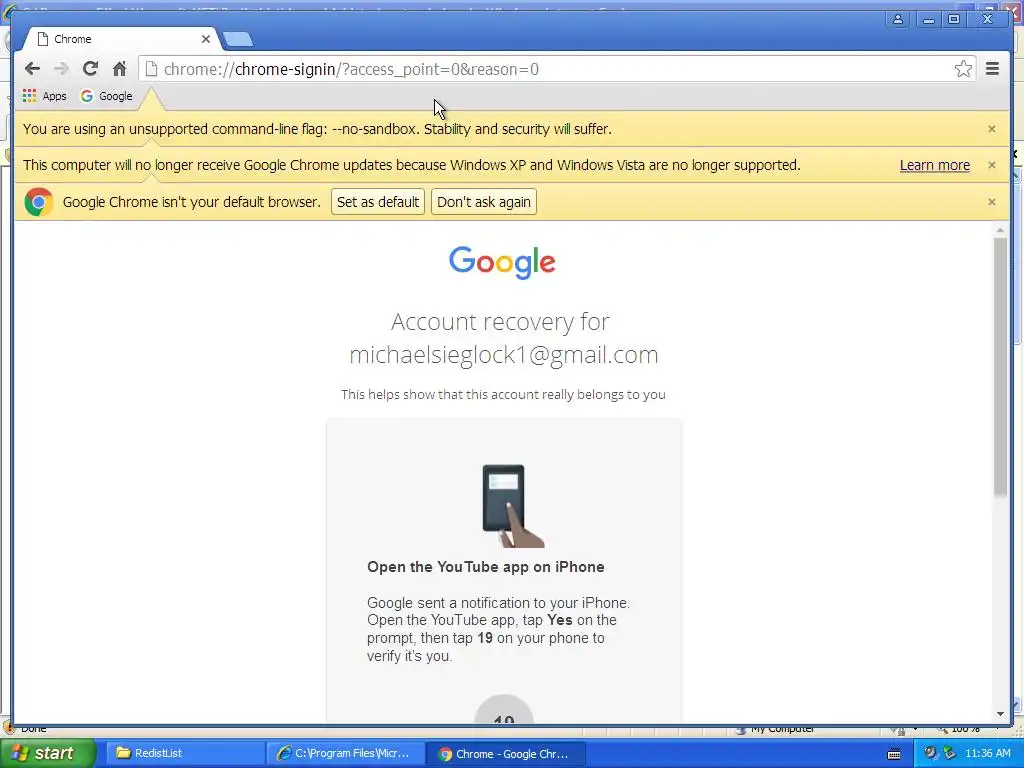Open the Apps bookmark shortcut
This screenshot has width=1024, height=768.
pos(44,96)
